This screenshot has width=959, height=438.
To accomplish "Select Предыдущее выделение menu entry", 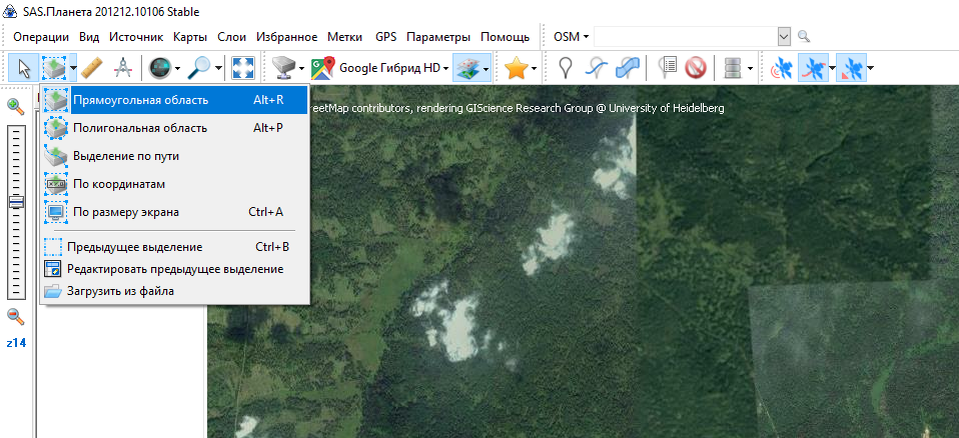I will coord(175,247).
